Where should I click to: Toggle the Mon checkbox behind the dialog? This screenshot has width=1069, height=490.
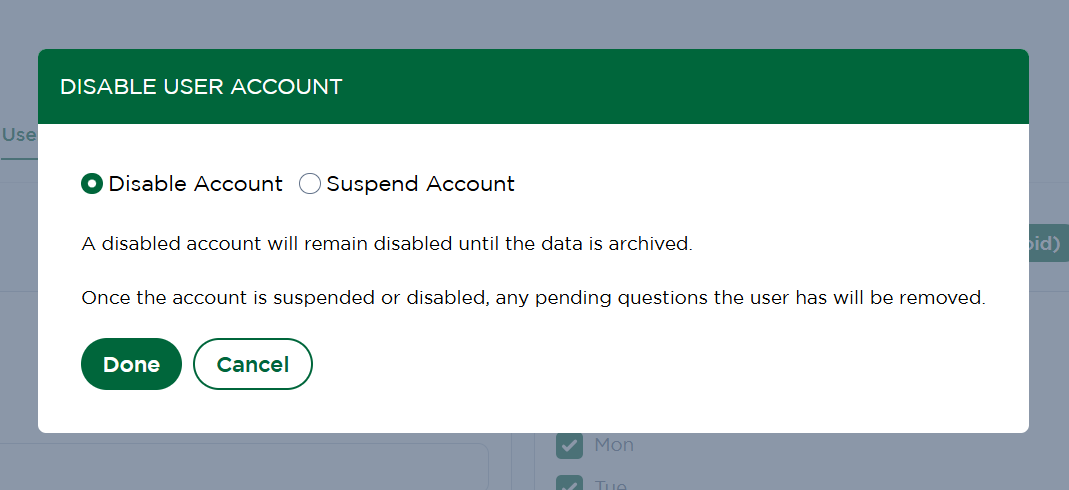tap(569, 445)
